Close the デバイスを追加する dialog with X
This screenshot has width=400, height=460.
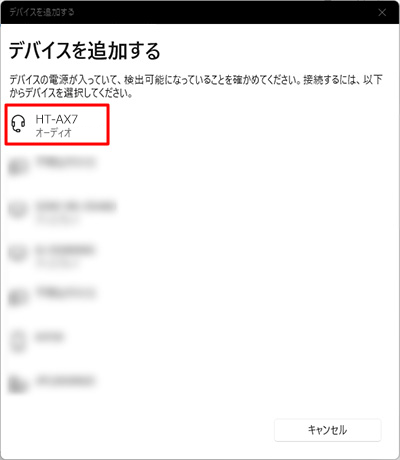point(382,12)
